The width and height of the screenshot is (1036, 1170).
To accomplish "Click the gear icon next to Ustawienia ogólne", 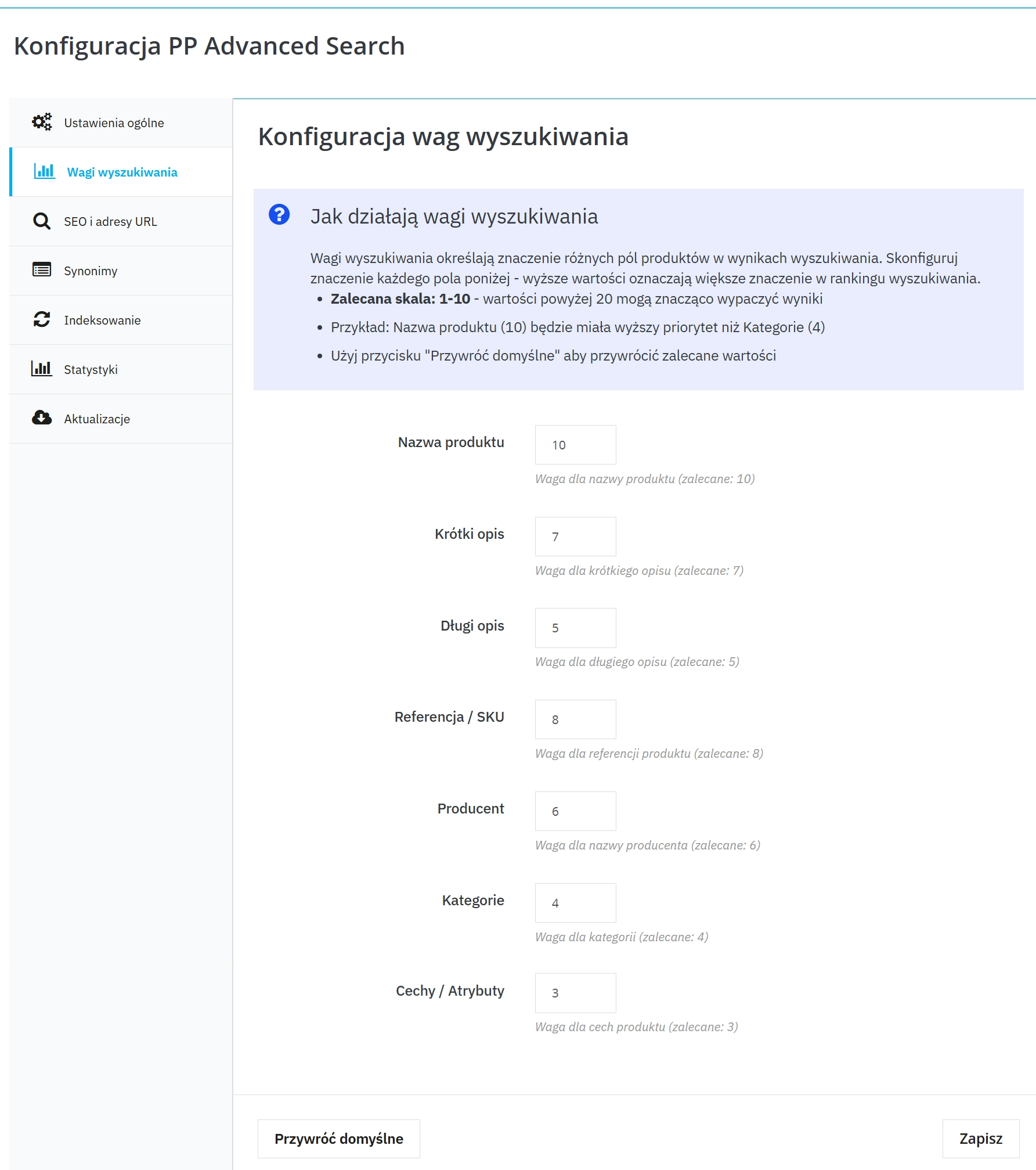I will 41,123.
